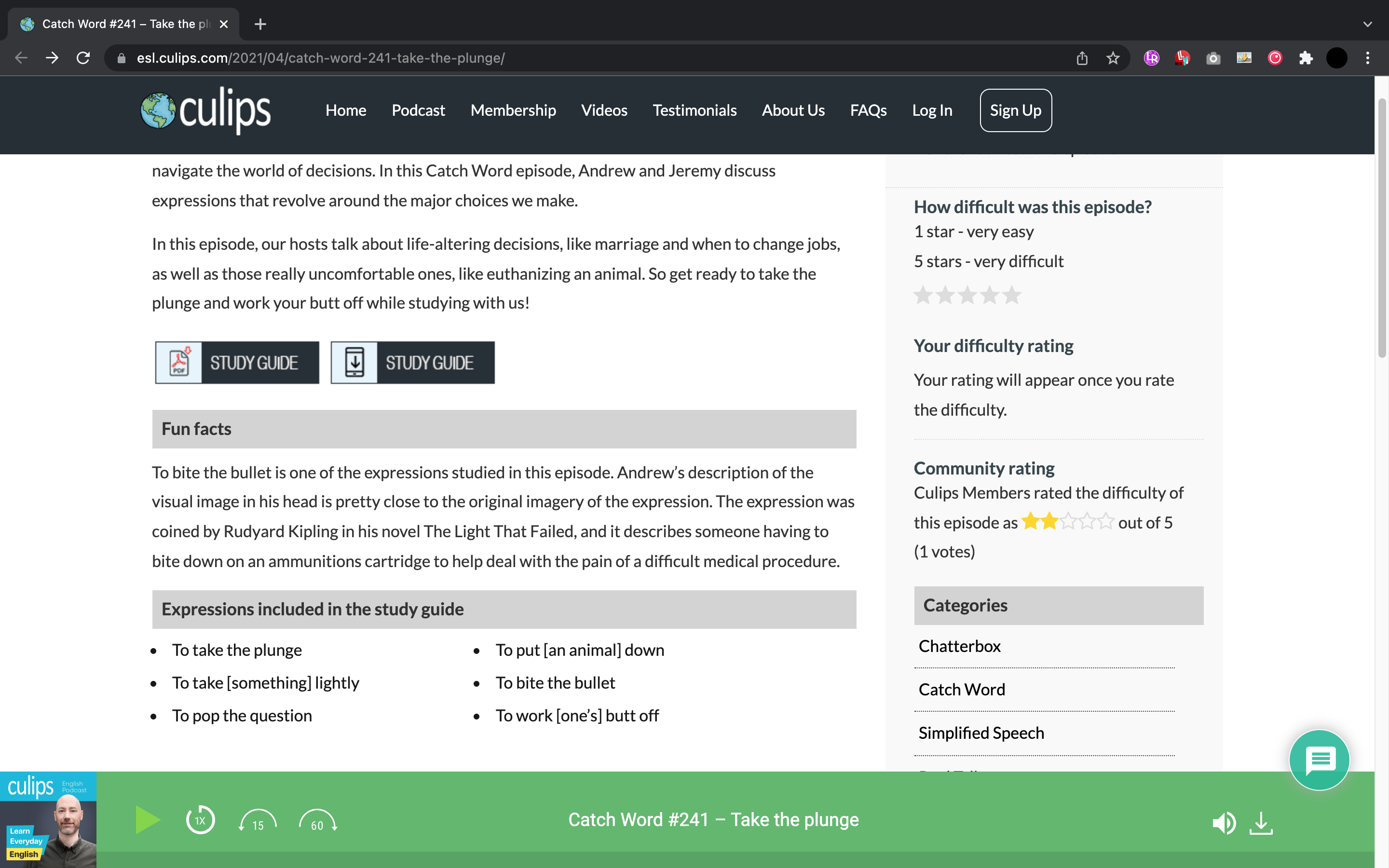Open the mobile study guide
1389x868 pixels.
pos(413,363)
